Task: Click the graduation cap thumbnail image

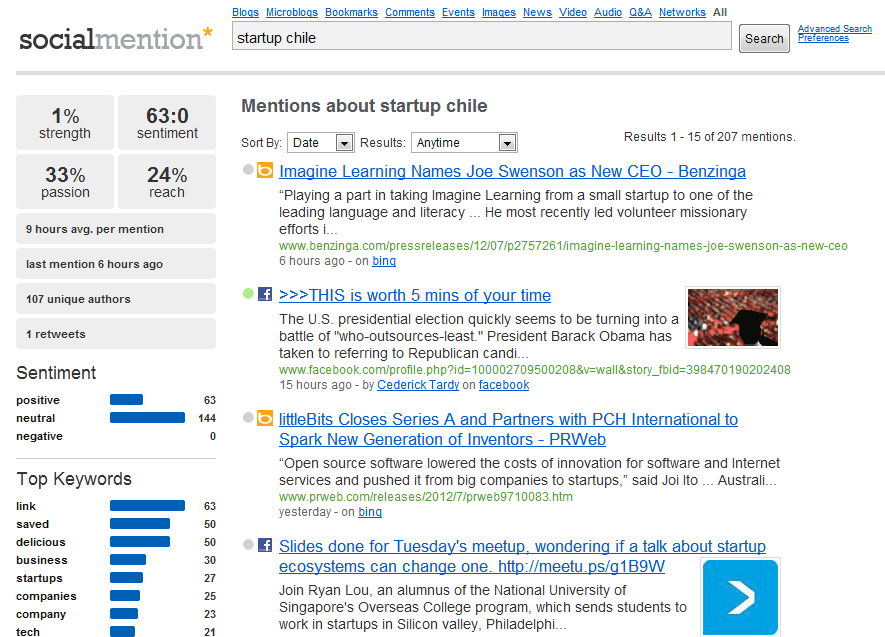Action: tap(733, 317)
